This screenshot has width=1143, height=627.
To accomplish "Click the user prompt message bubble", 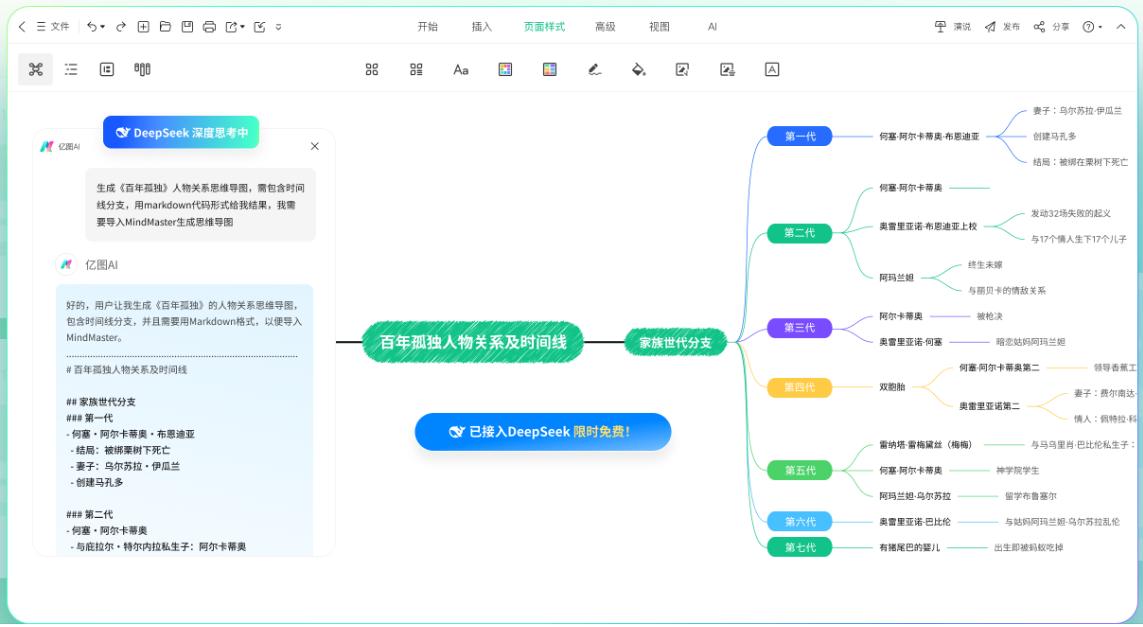I will [200, 205].
